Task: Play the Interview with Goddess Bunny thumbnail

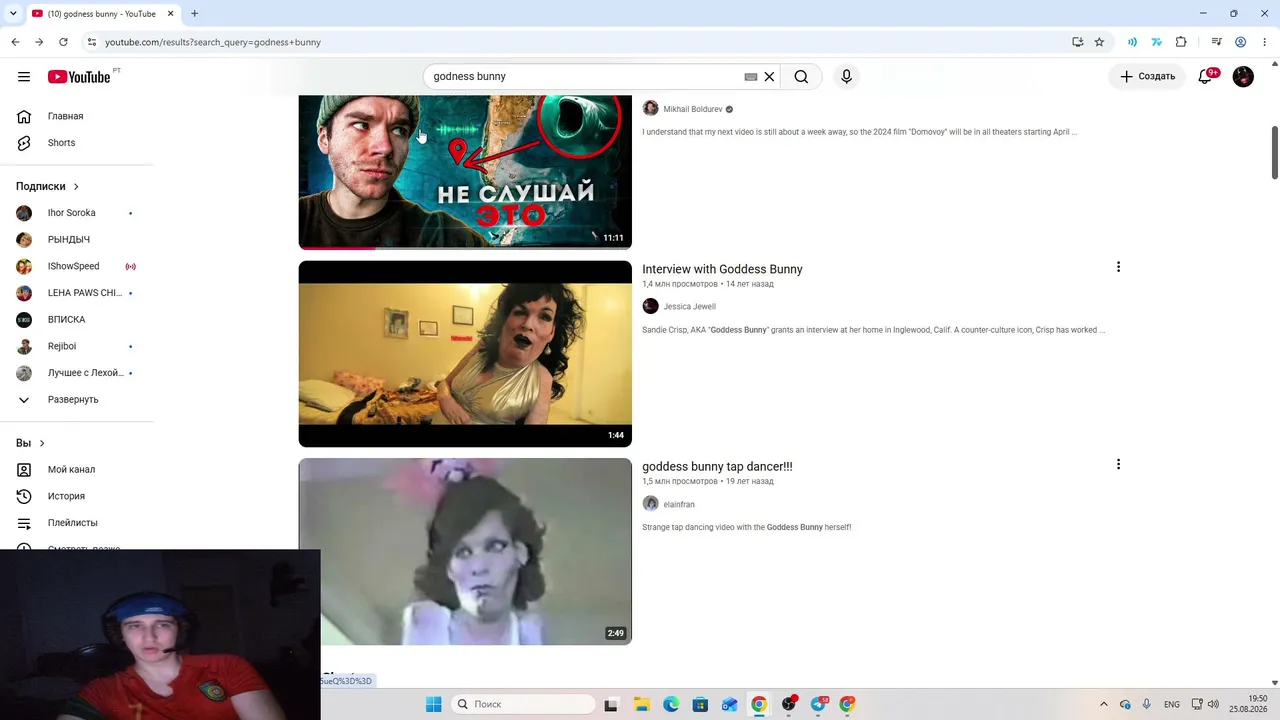Action: (x=465, y=354)
